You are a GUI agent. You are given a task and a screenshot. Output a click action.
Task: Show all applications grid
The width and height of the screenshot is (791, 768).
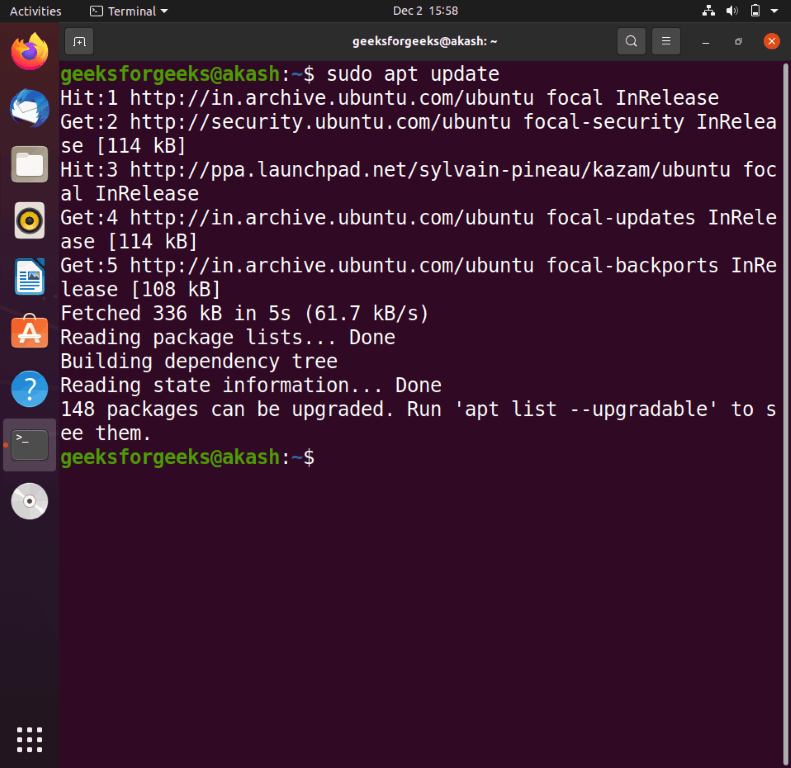[30, 740]
